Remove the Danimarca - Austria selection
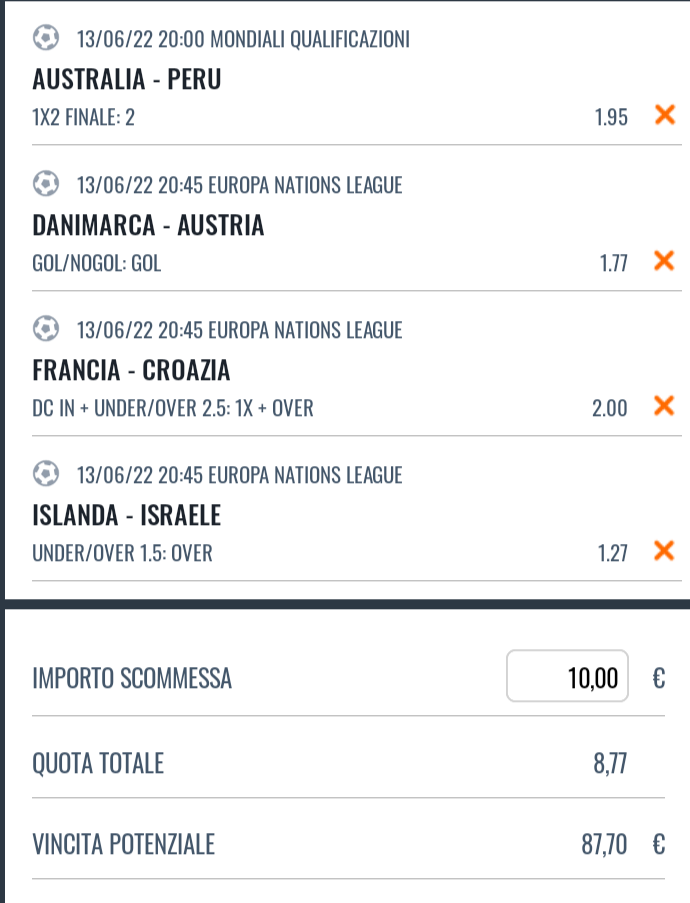The width and height of the screenshot is (690, 903). pyautogui.click(x=664, y=260)
